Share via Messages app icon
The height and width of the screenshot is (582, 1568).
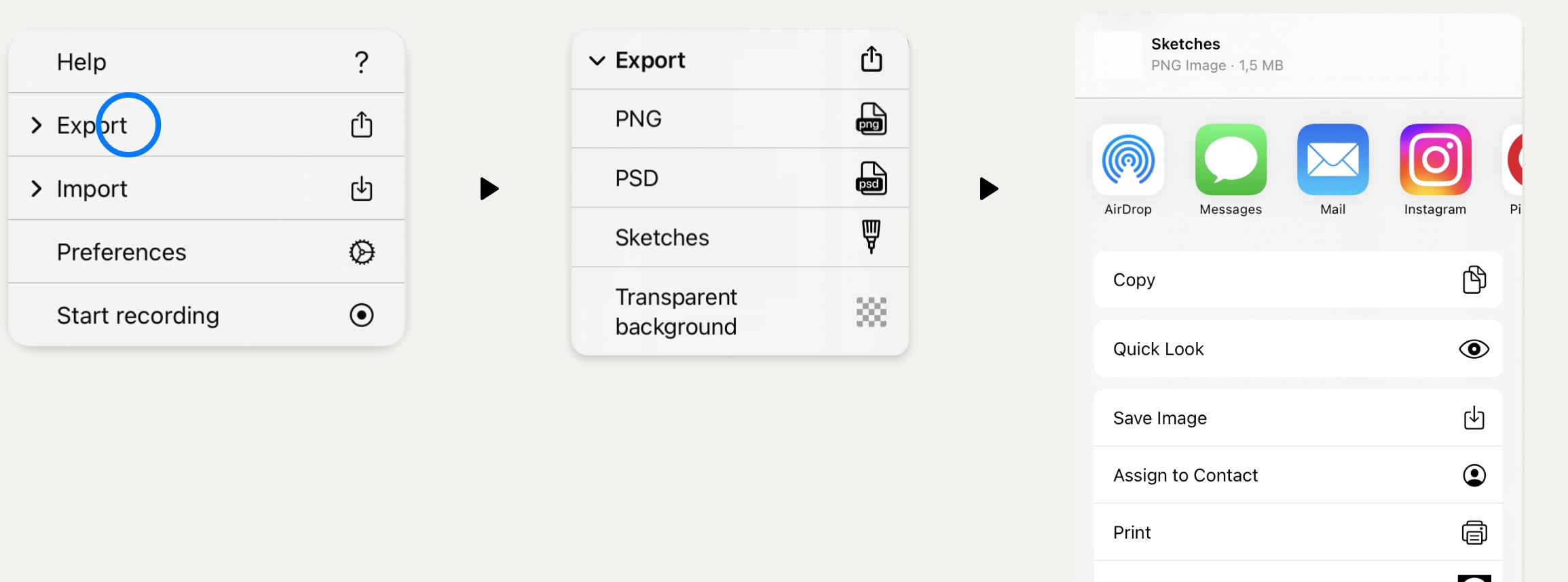tap(1231, 159)
